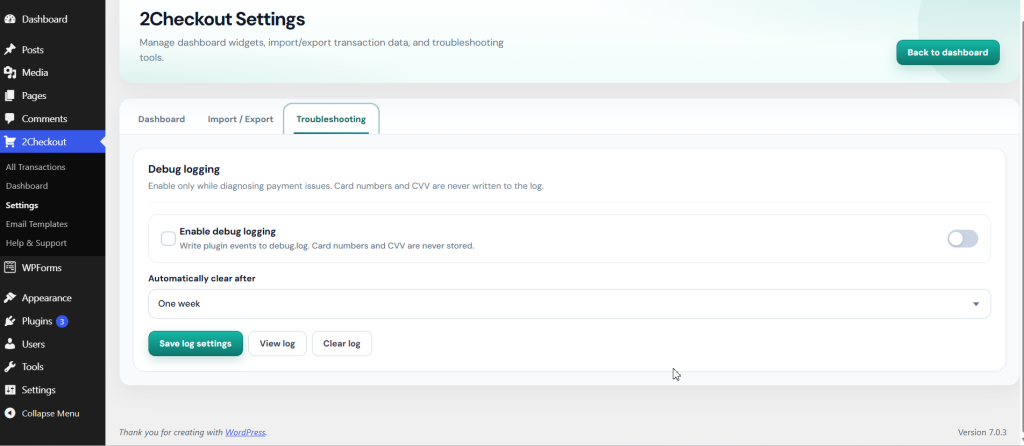Switch to the Dashboard settings tab
The height and width of the screenshot is (446, 1024).
point(161,119)
